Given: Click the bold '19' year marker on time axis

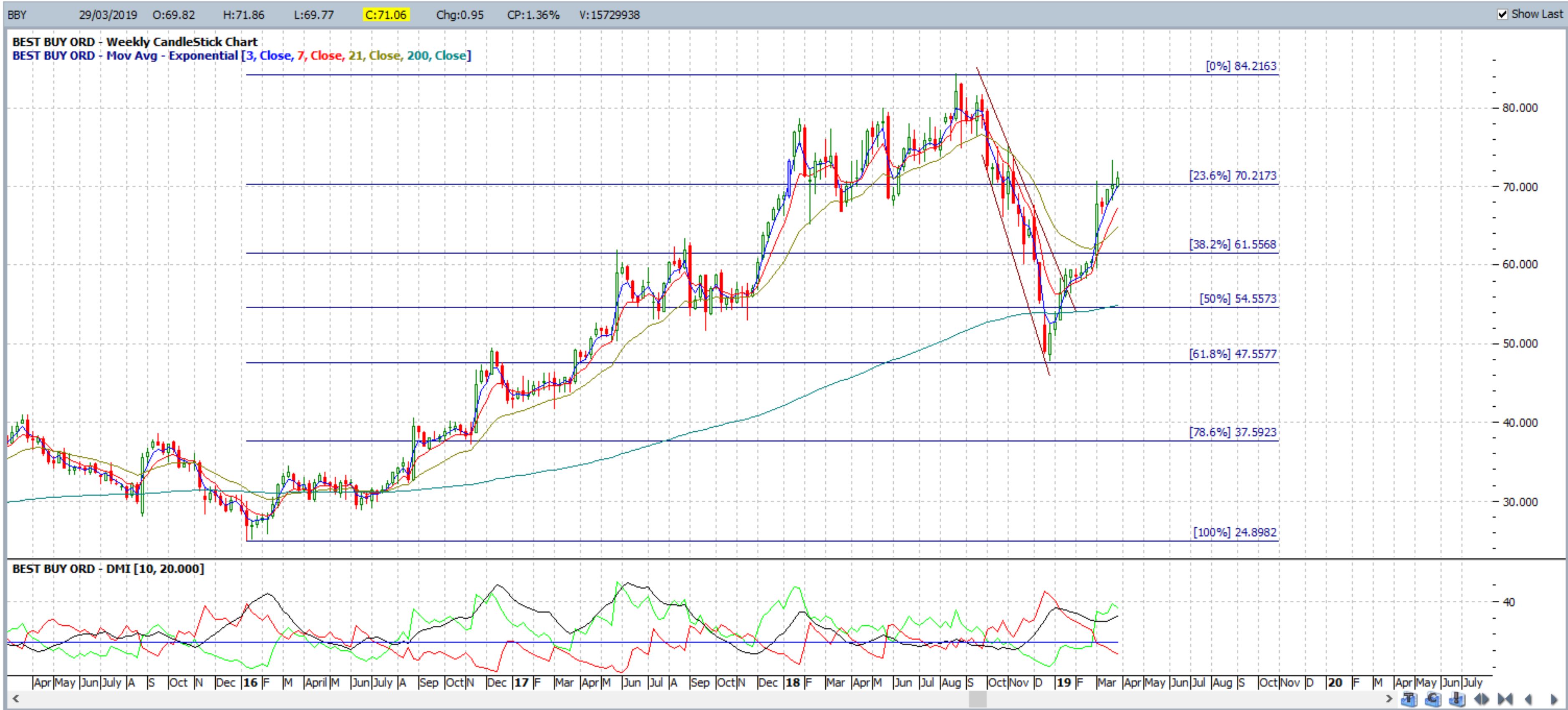Looking at the screenshot, I should tap(1064, 682).
